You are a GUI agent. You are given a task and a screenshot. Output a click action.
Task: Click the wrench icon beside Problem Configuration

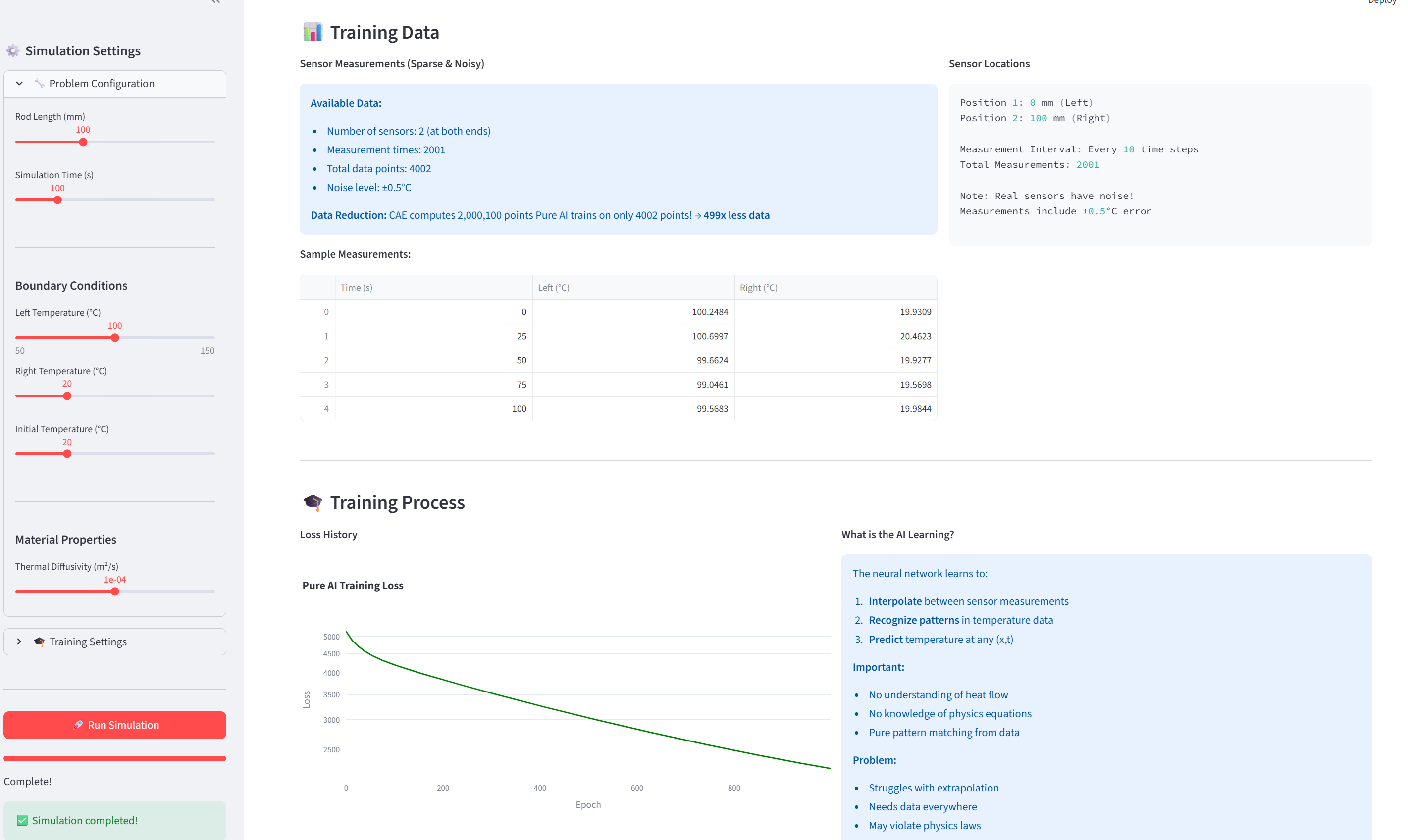pos(39,83)
